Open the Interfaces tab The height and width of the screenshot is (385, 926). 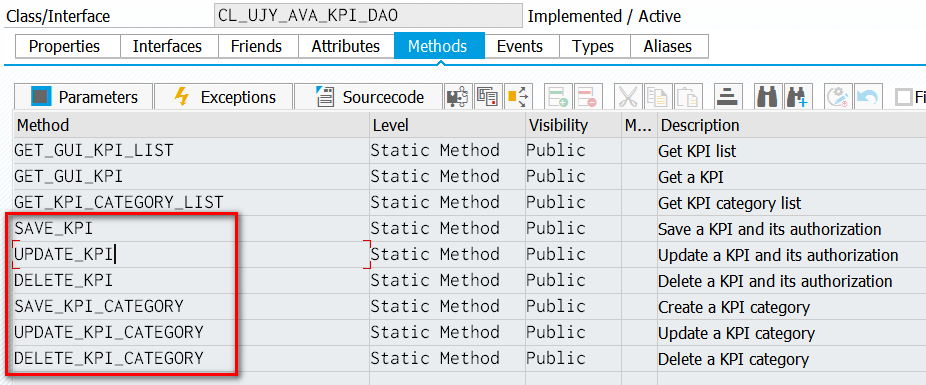click(167, 46)
